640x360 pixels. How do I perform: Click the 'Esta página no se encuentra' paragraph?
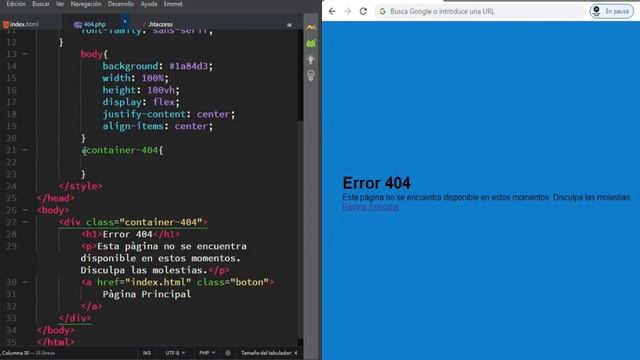point(487,197)
